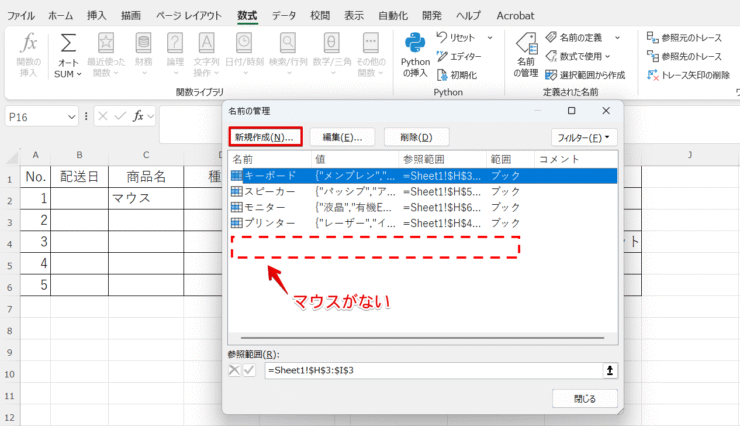Select column C header
Viewport: 740px width, 426px height.
(146, 155)
